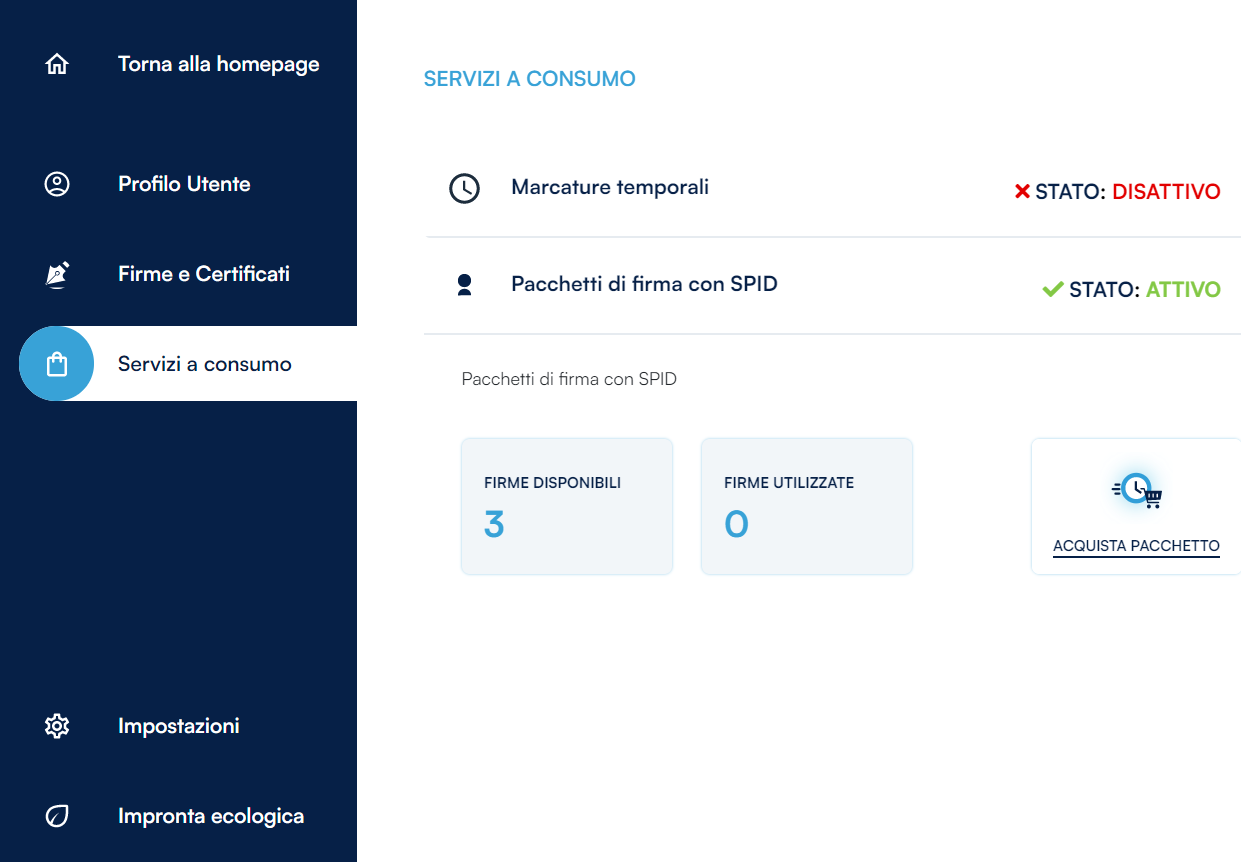Click the Firme Utilizzate card
Viewport: 1241px width, 862px height.
tap(807, 506)
